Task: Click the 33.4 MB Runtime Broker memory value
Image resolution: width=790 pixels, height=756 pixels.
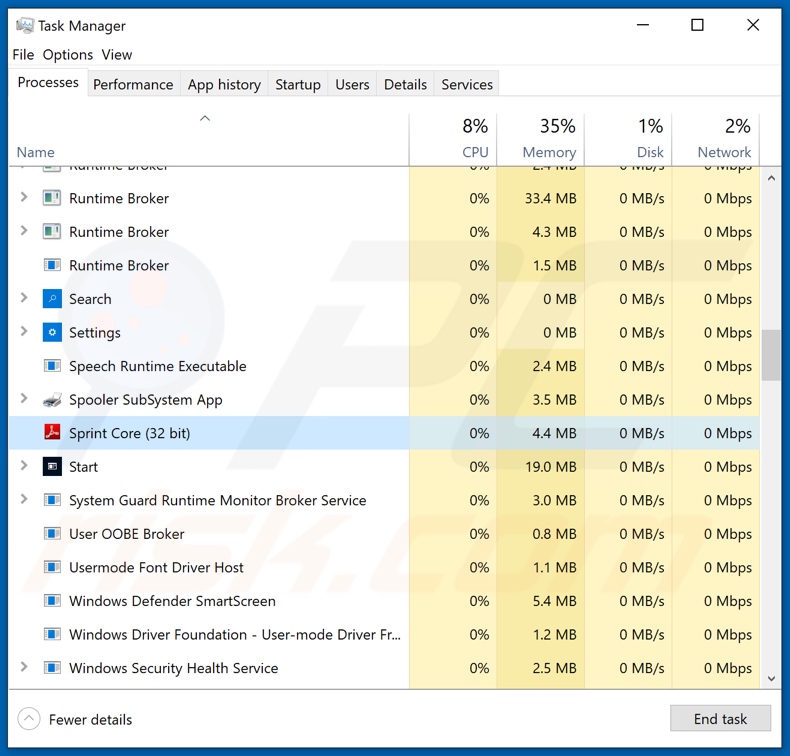Action: 551,198
